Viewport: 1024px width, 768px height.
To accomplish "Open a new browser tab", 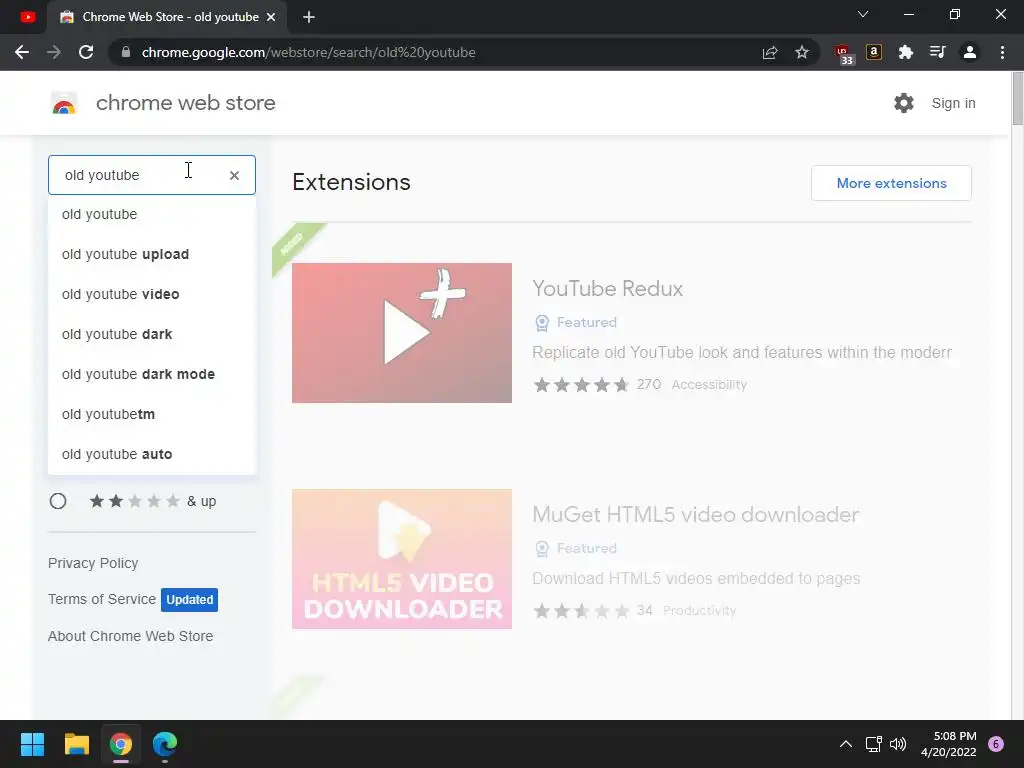I will (x=309, y=17).
